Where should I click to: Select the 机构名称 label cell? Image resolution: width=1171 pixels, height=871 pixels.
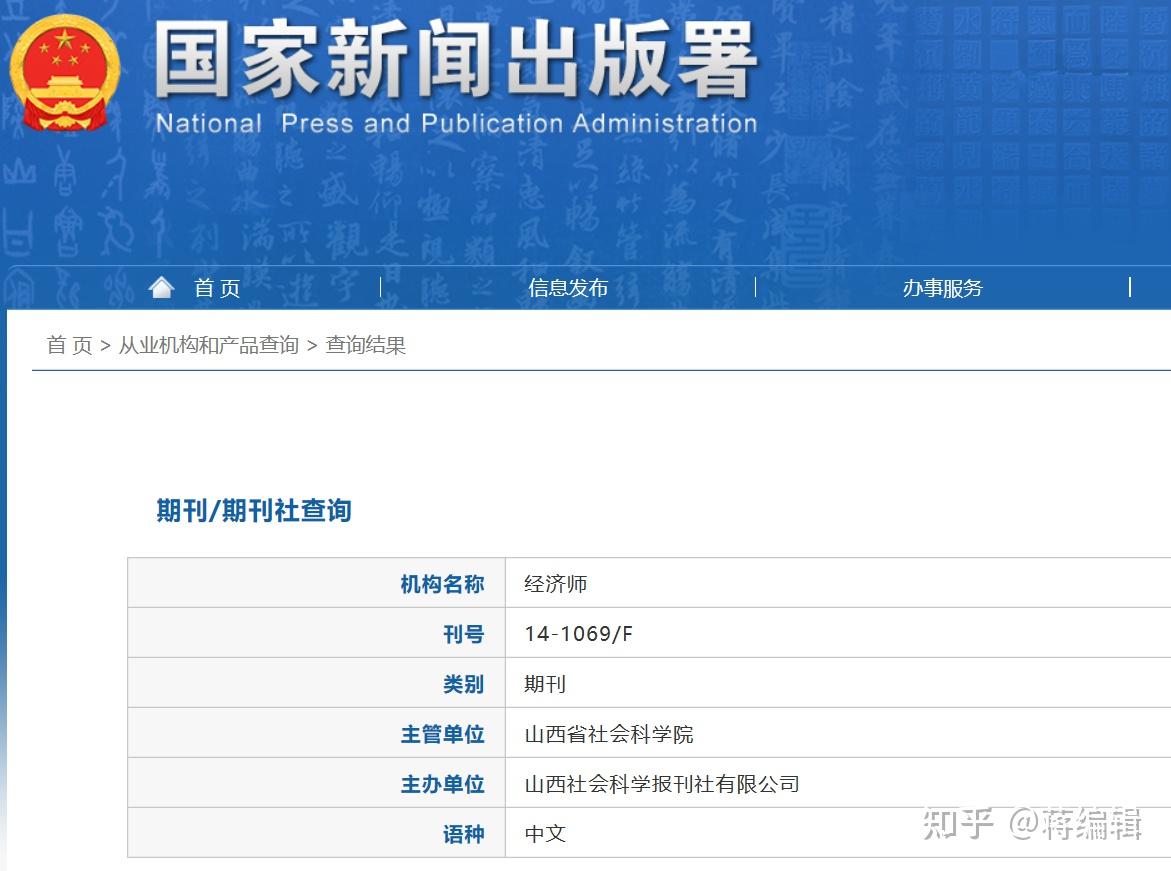click(x=317, y=583)
